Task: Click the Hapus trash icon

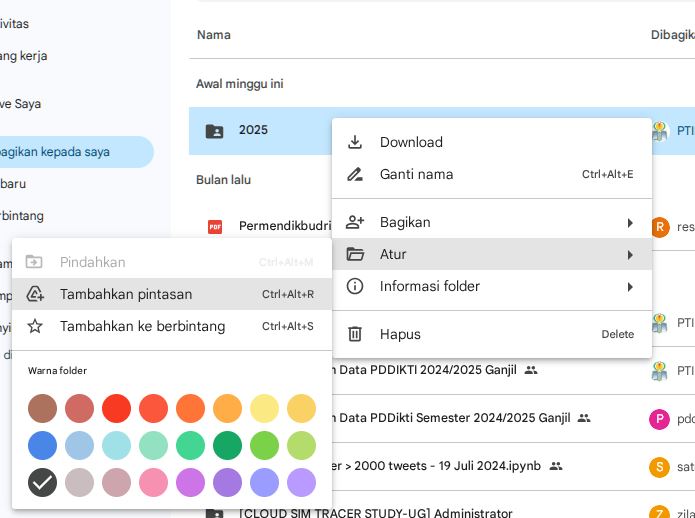Action: point(355,334)
